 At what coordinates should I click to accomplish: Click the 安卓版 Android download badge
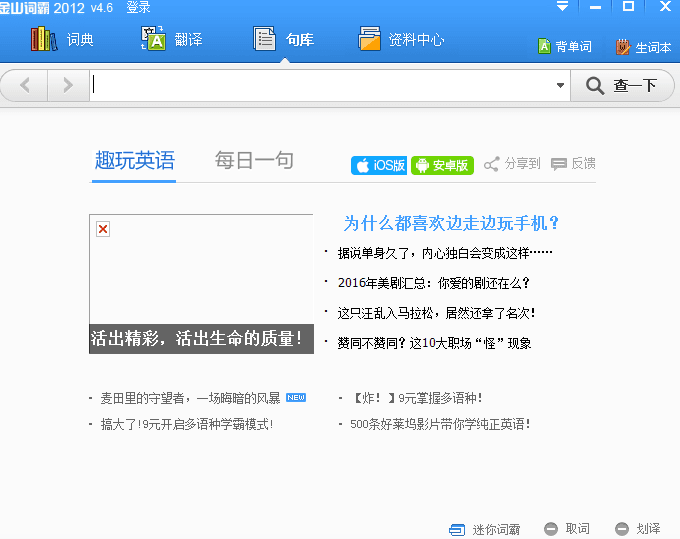point(441,165)
